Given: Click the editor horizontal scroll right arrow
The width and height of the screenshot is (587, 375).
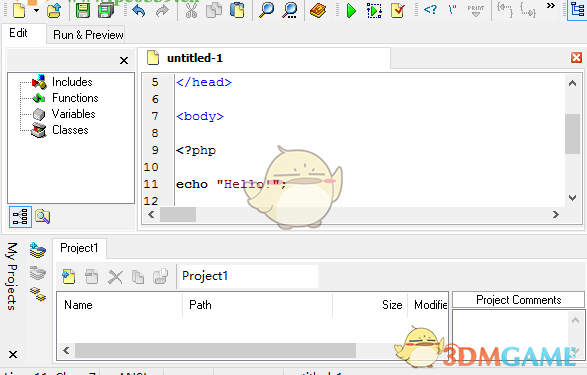Looking at the screenshot, I should (556, 214).
